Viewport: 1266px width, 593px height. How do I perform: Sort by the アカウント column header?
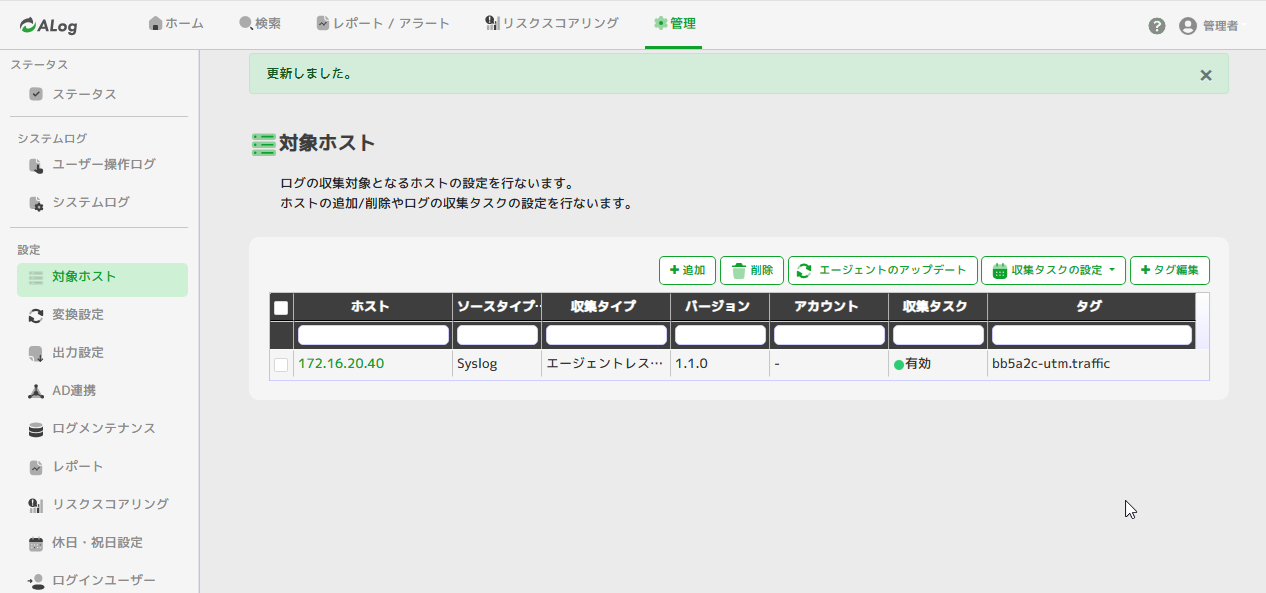[829, 307]
